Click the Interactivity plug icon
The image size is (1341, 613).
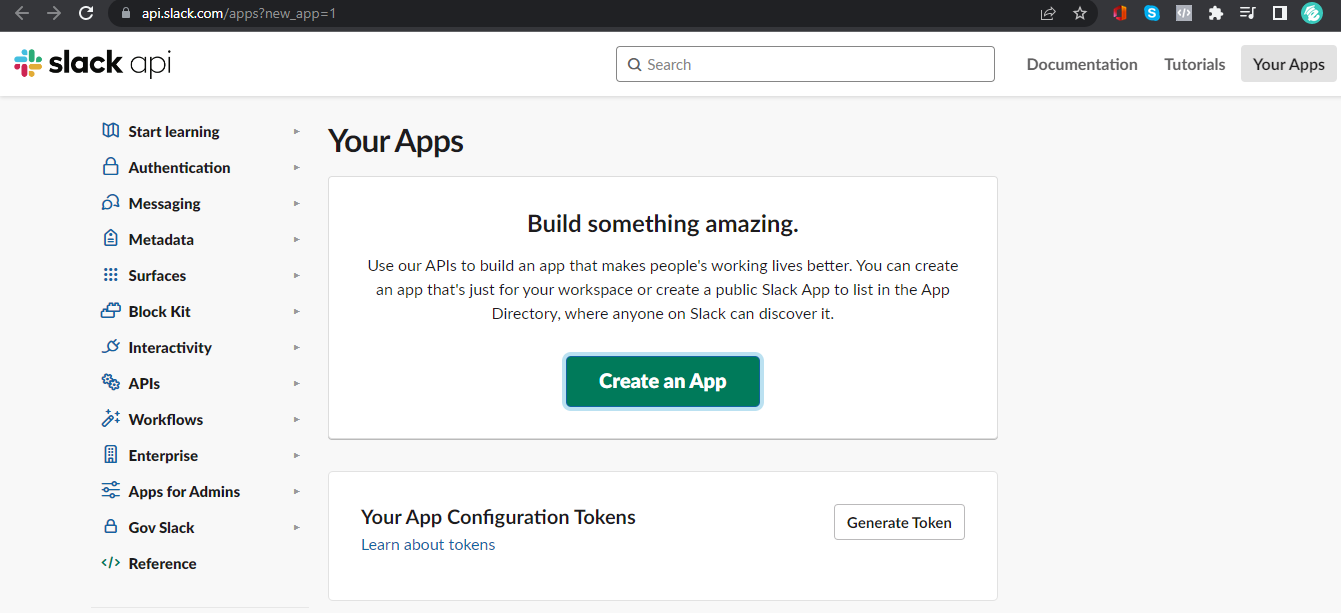[111, 347]
